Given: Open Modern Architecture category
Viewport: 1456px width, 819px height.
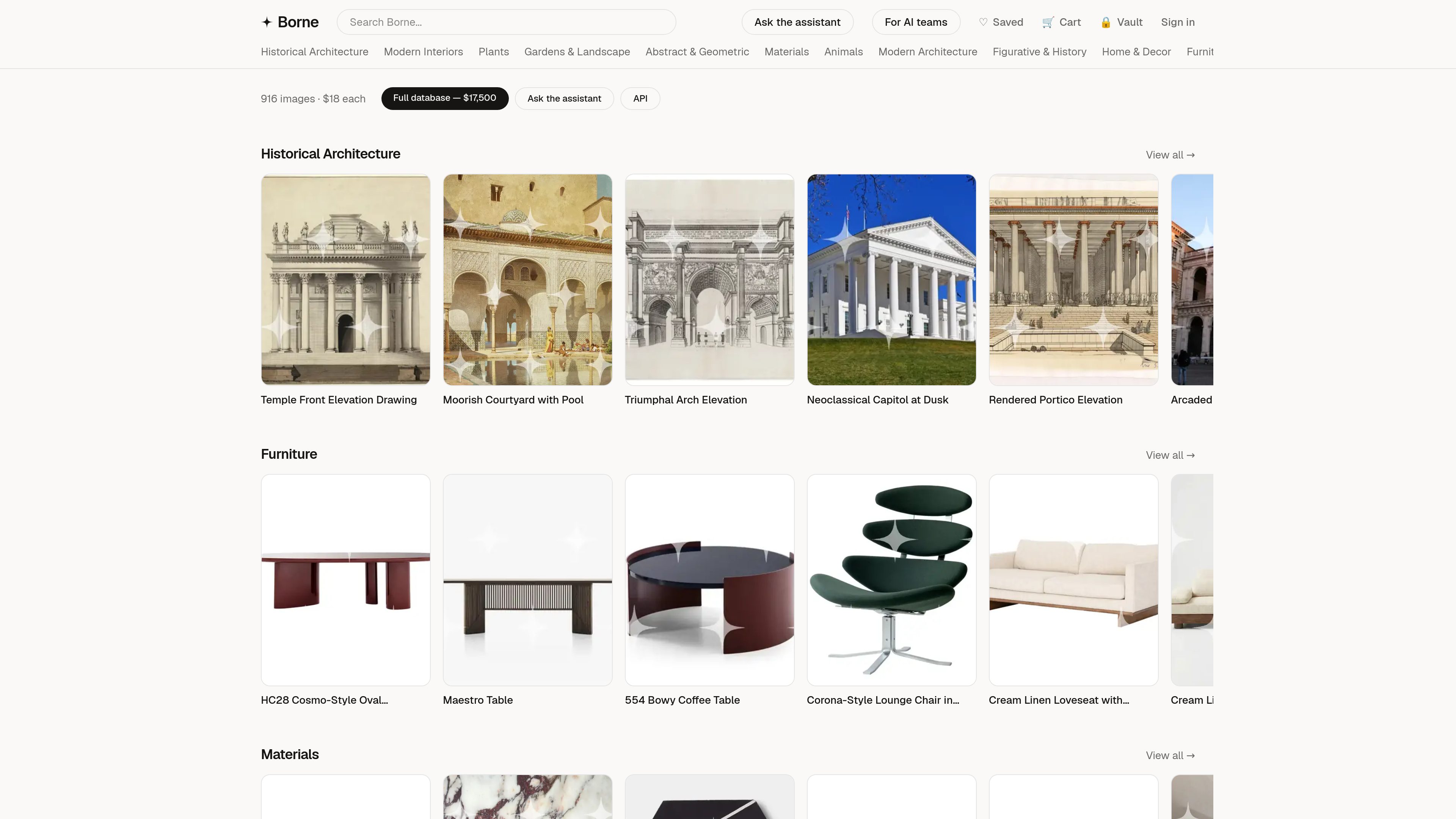Looking at the screenshot, I should [927, 52].
